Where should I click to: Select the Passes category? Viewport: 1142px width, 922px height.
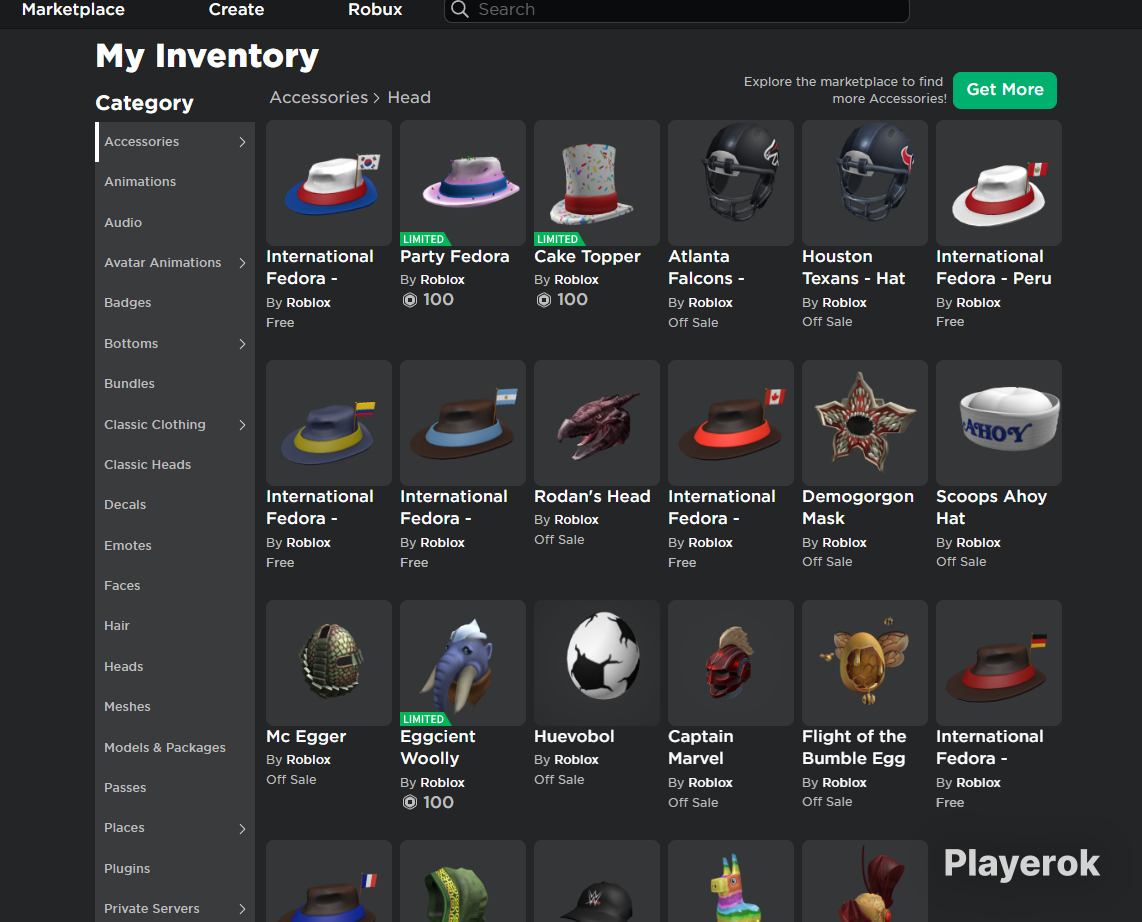125,787
